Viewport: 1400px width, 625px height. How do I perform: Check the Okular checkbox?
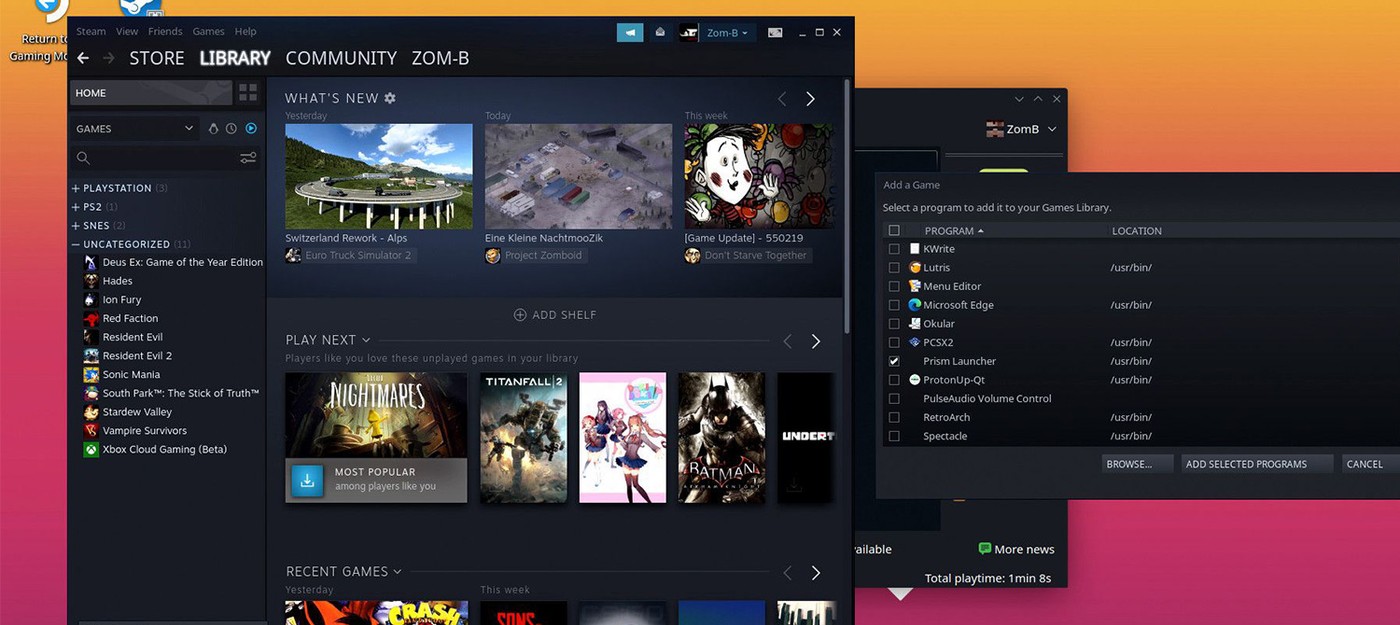pyautogui.click(x=894, y=324)
